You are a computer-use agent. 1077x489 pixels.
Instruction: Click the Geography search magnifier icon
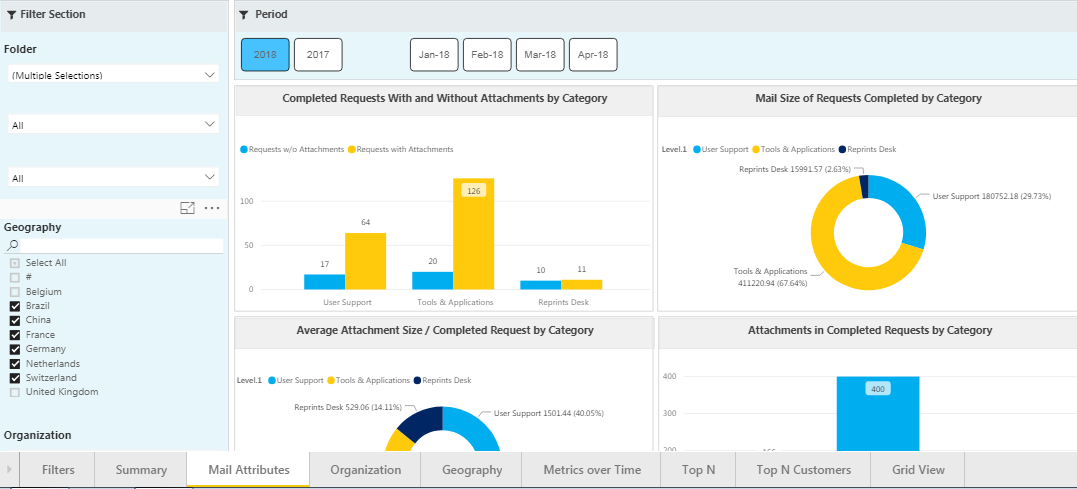13,246
